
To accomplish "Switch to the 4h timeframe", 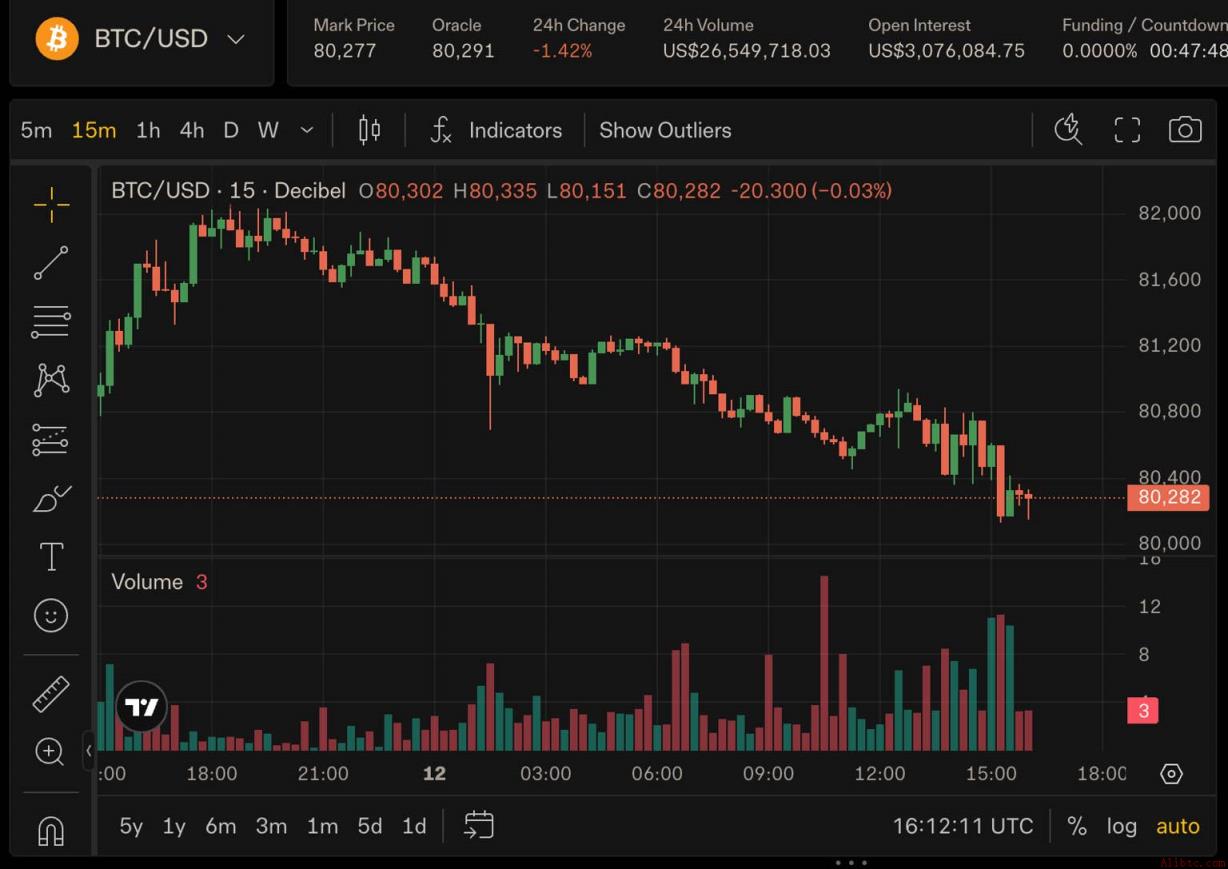I will pos(192,130).
